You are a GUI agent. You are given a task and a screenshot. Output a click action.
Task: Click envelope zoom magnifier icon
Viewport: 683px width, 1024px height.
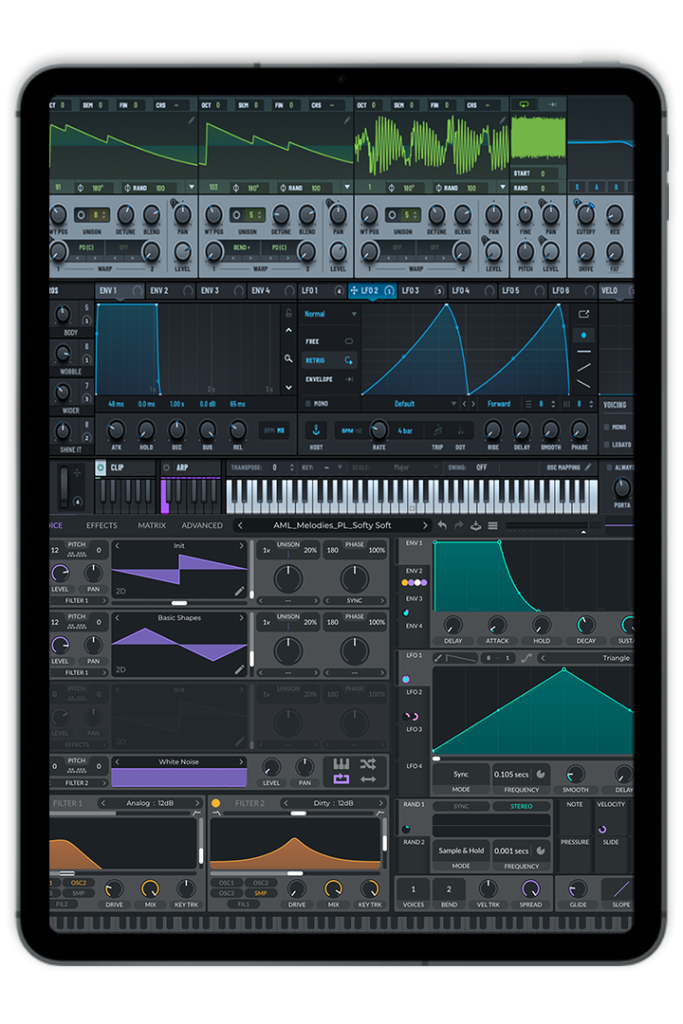click(288, 359)
